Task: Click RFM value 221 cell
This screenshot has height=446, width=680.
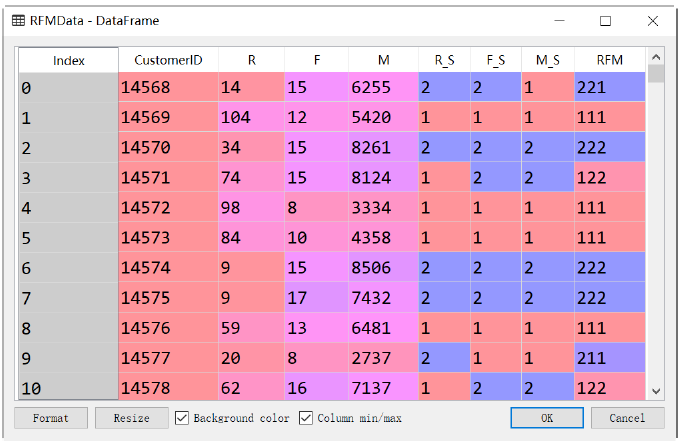Action: [610, 87]
